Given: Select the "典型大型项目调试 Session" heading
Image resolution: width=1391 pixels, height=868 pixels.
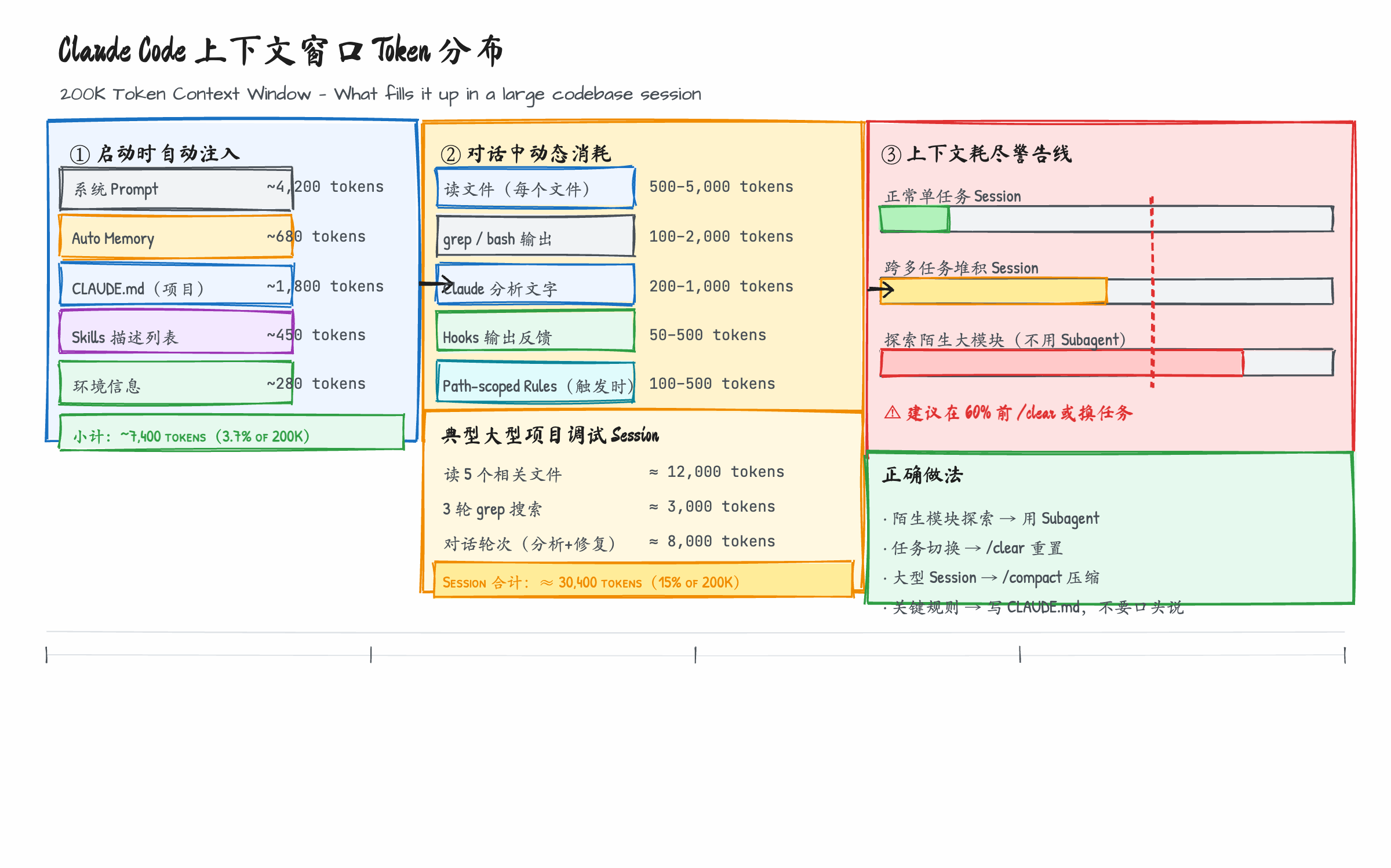Looking at the screenshot, I should (x=550, y=435).
